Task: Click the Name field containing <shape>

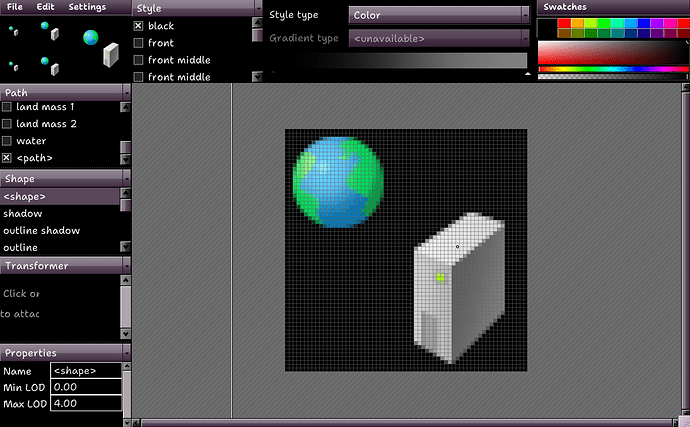Action: (86, 371)
